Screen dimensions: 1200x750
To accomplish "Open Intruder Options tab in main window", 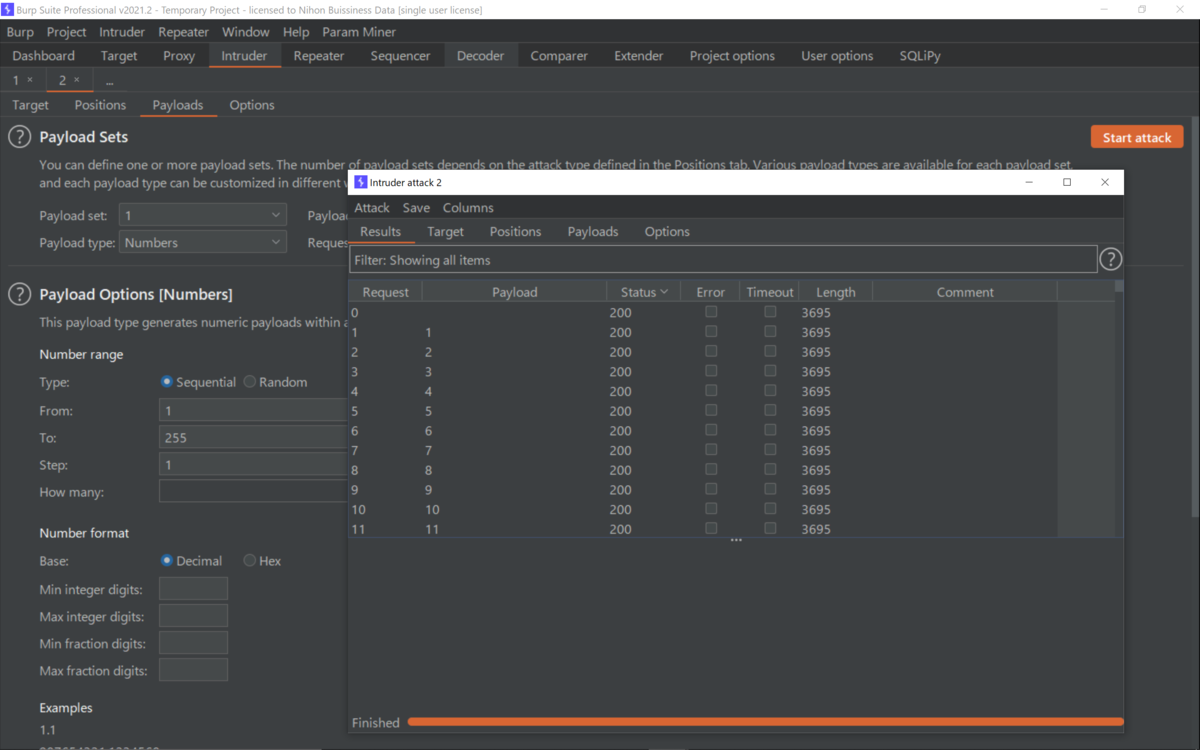I will pos(252,105).
